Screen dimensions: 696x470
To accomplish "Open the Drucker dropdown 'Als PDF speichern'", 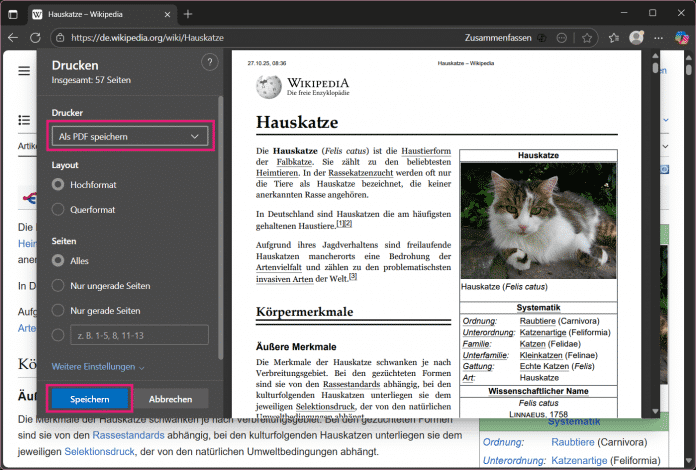I will tap(130, 136).
